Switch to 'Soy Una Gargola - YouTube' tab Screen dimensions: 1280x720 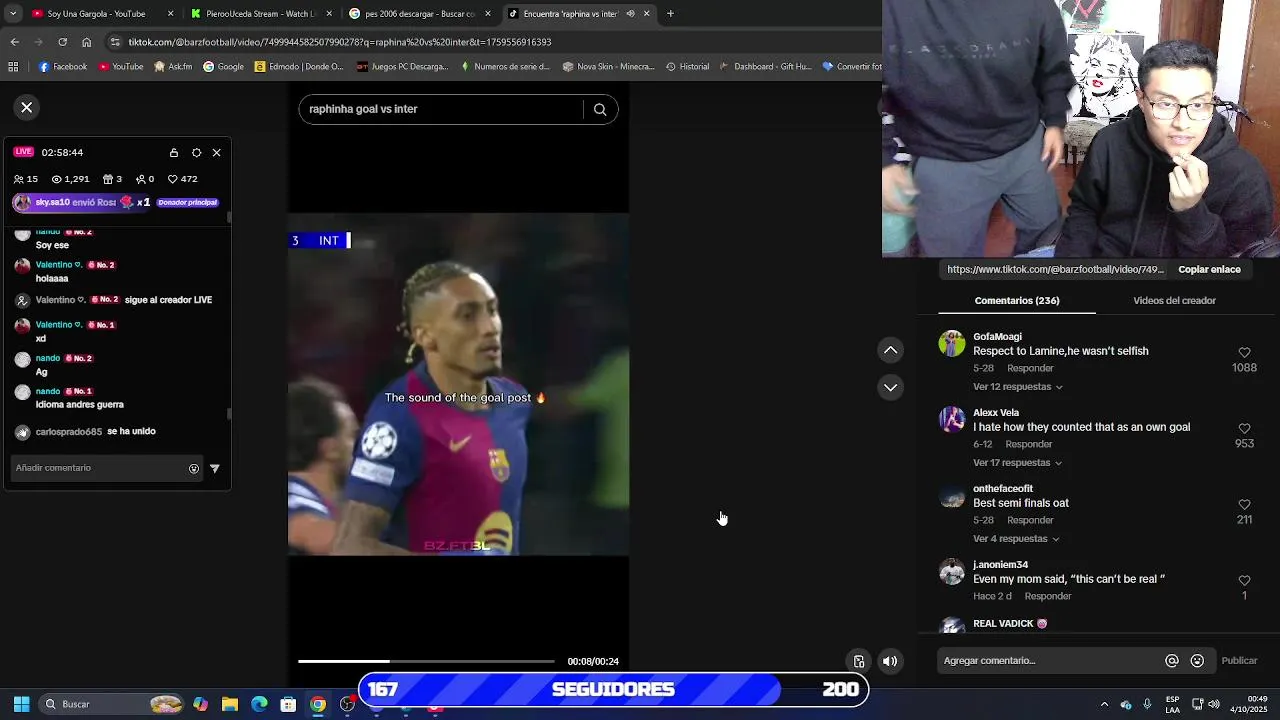(x=100, y=14)
